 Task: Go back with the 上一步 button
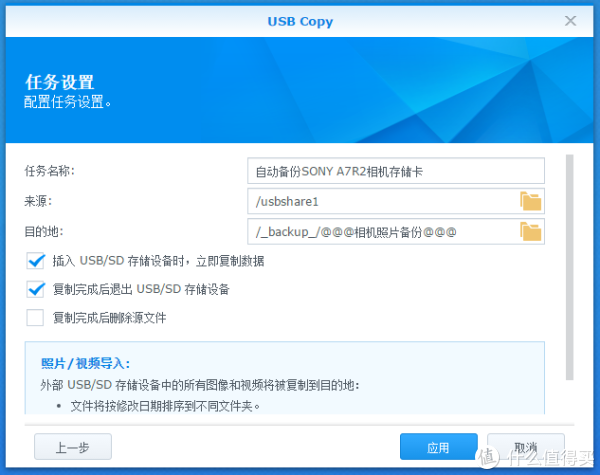point(72,447)
